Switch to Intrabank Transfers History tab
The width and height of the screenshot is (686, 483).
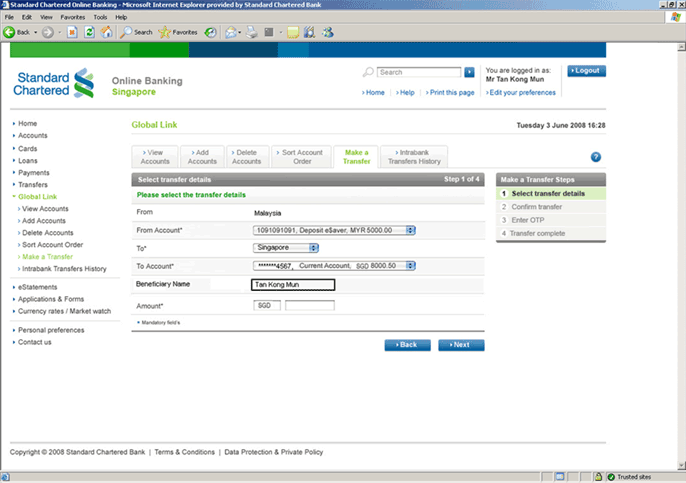414,157
